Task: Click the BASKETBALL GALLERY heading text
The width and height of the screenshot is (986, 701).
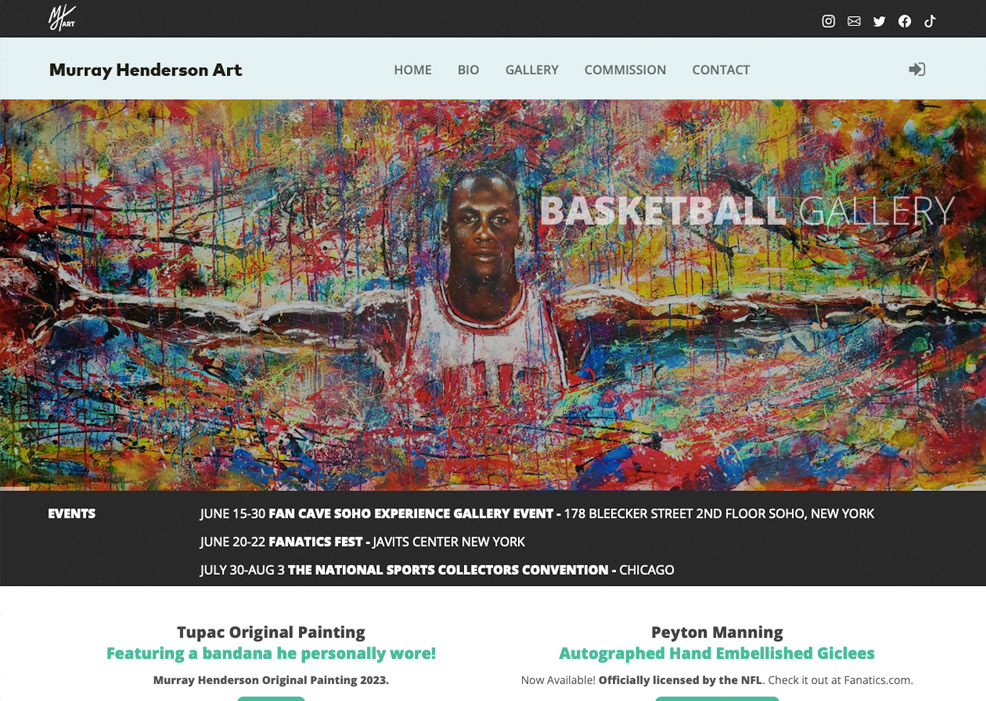Action: (747, 211)
